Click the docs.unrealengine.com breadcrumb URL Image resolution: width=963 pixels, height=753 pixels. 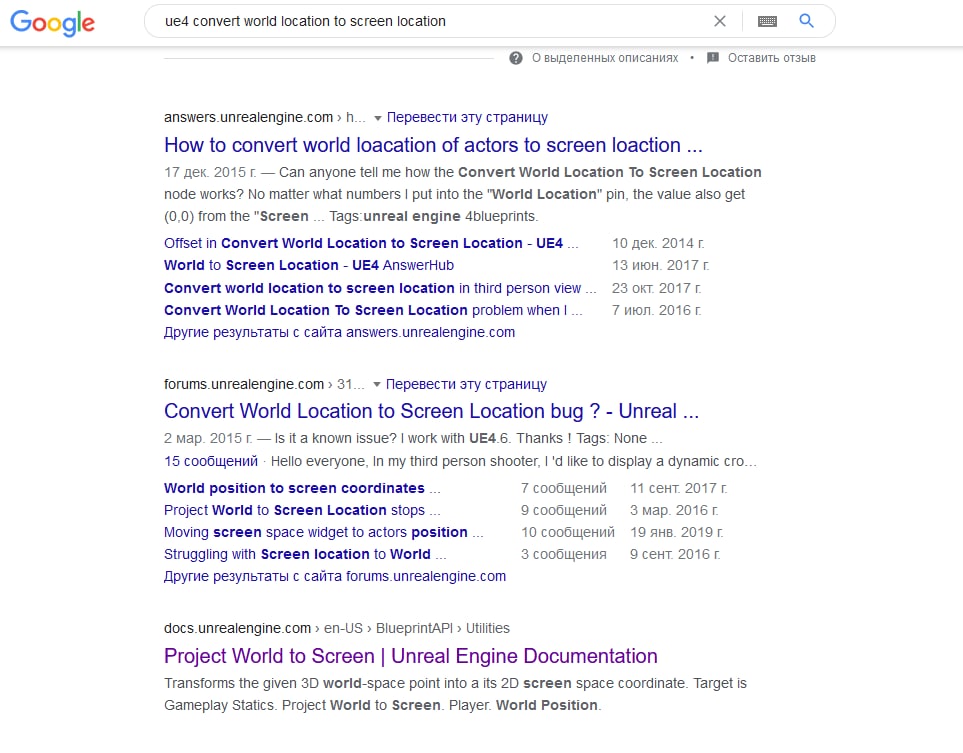tap(337, 628)
